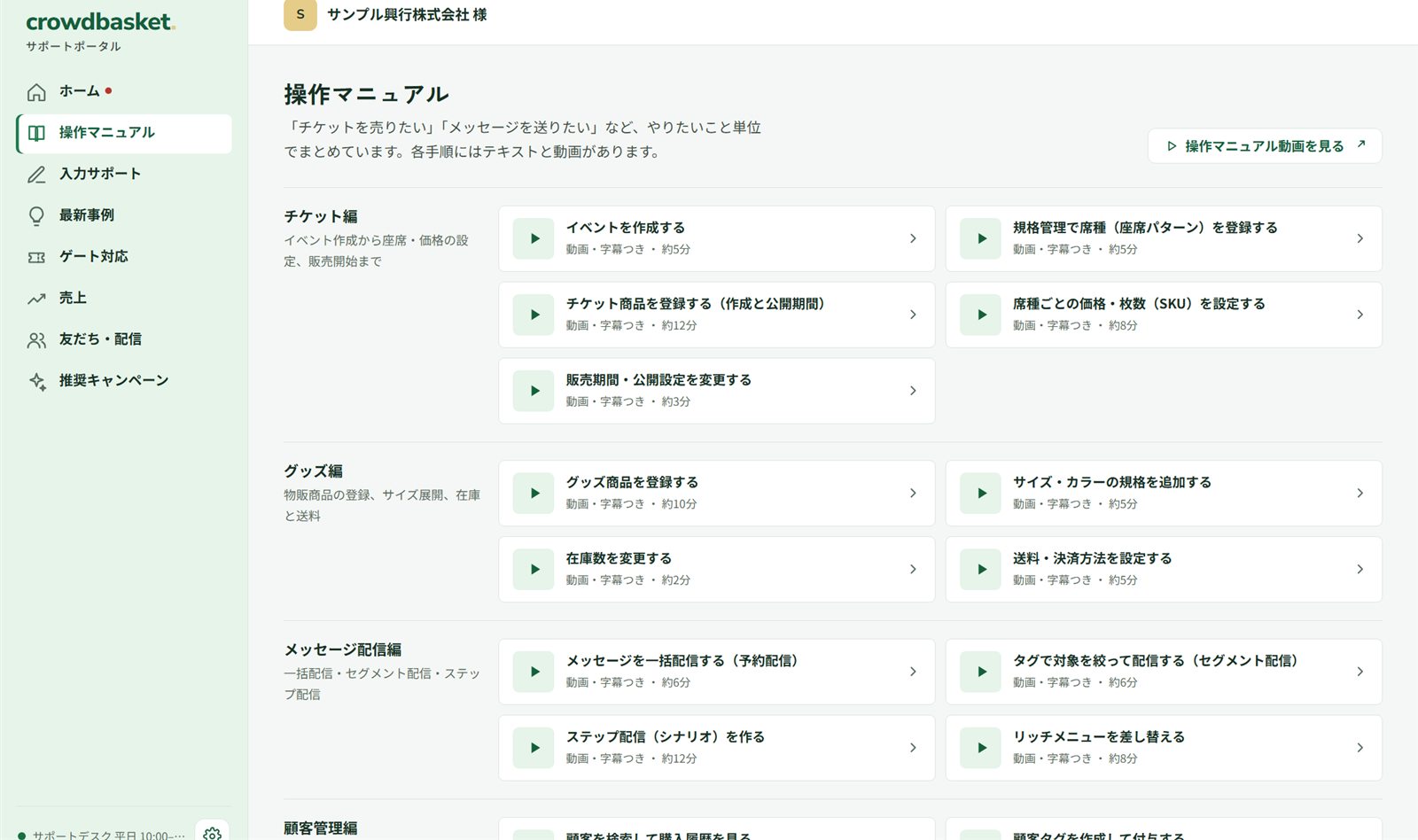
Task: Click the 売上 chart icon
Action: [36, 299]
